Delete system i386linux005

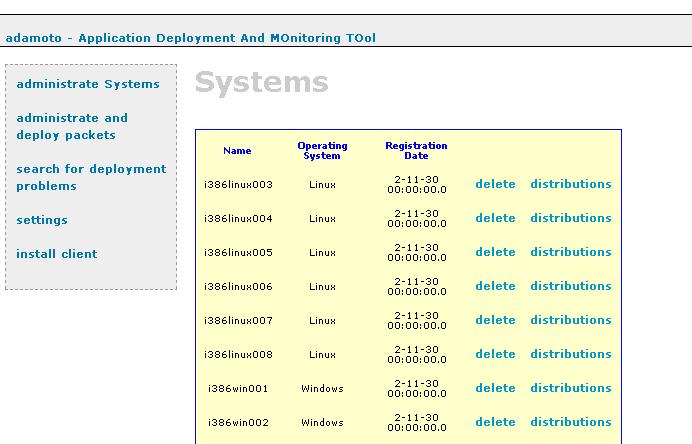point(495,252)
